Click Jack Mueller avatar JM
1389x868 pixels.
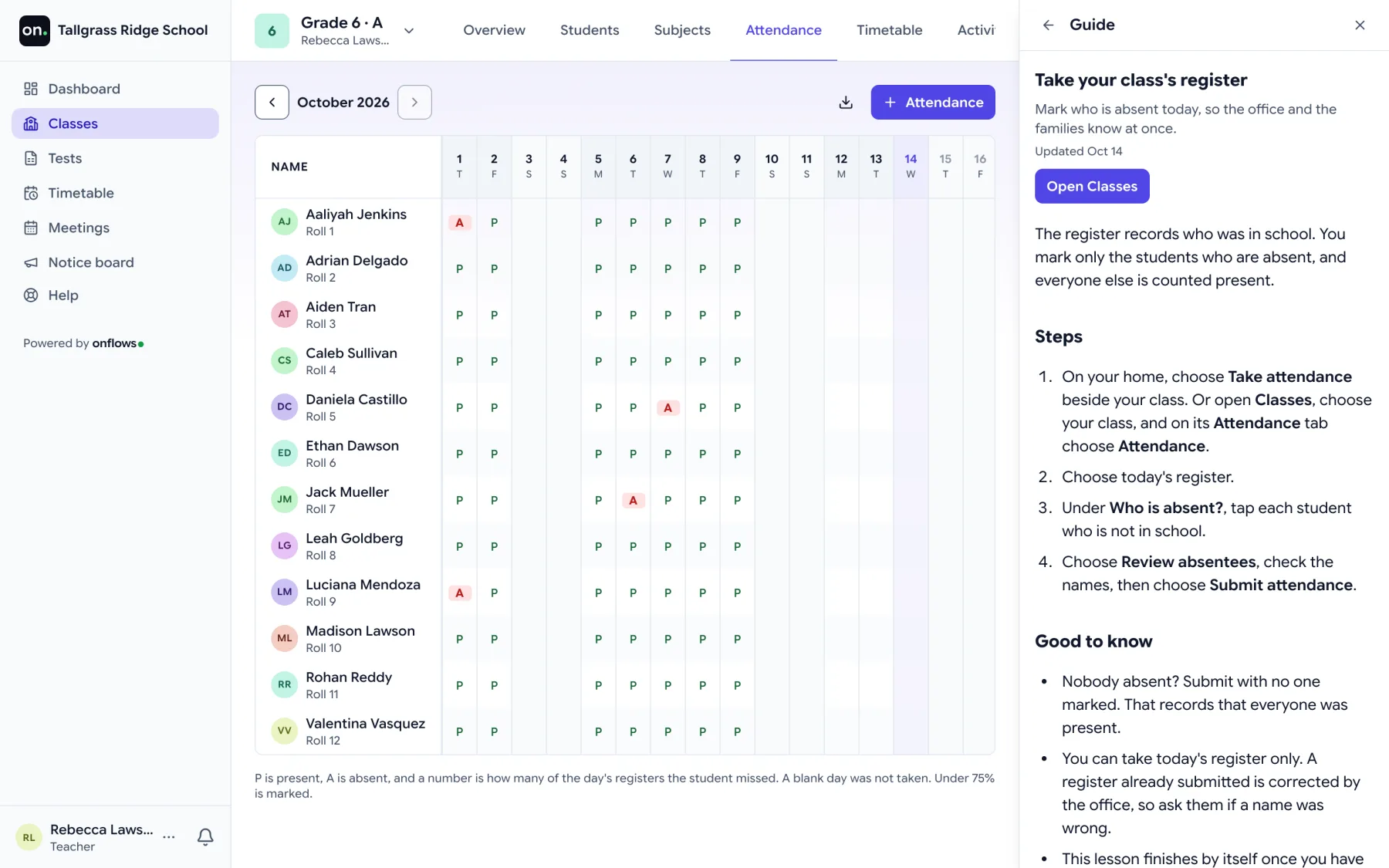(x=285, y=499)
